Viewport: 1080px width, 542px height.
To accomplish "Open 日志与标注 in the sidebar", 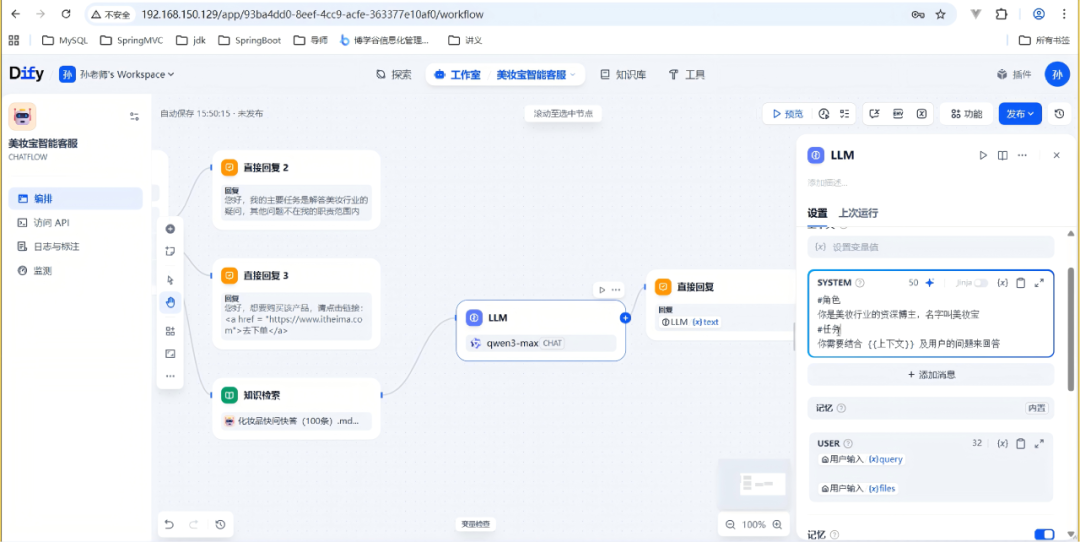I will point(56,246).
